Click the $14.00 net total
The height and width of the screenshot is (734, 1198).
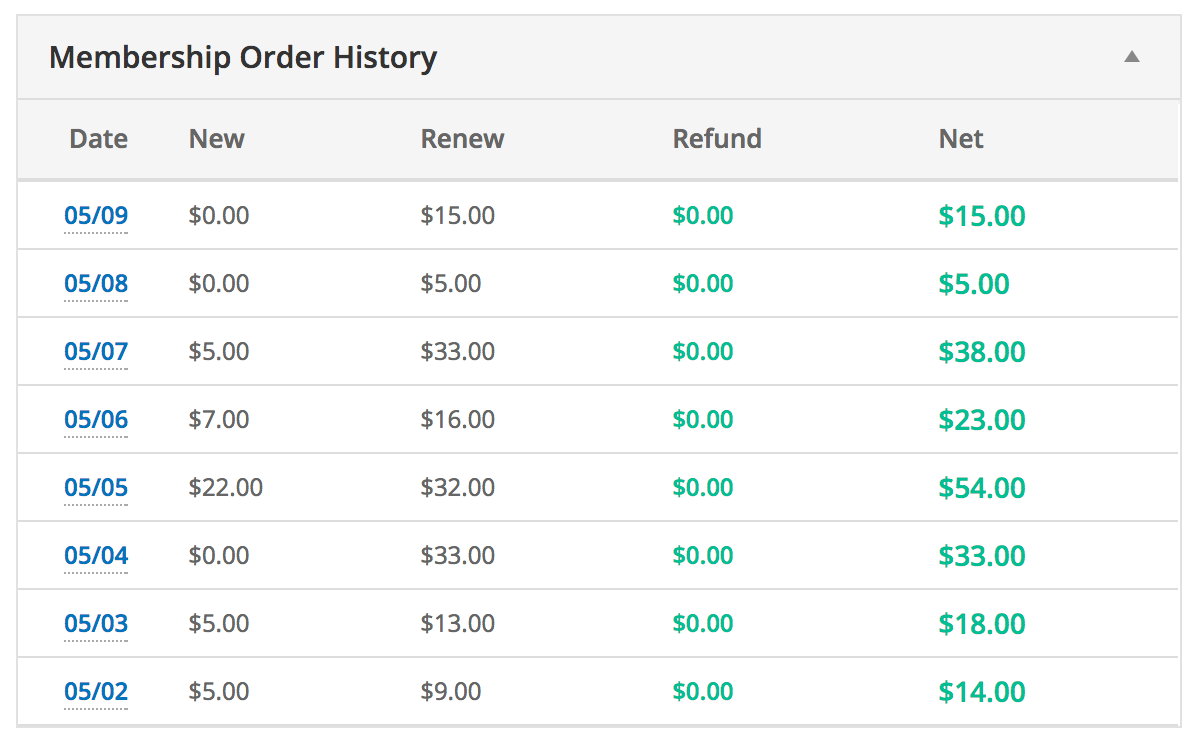[x=981, y=692]
